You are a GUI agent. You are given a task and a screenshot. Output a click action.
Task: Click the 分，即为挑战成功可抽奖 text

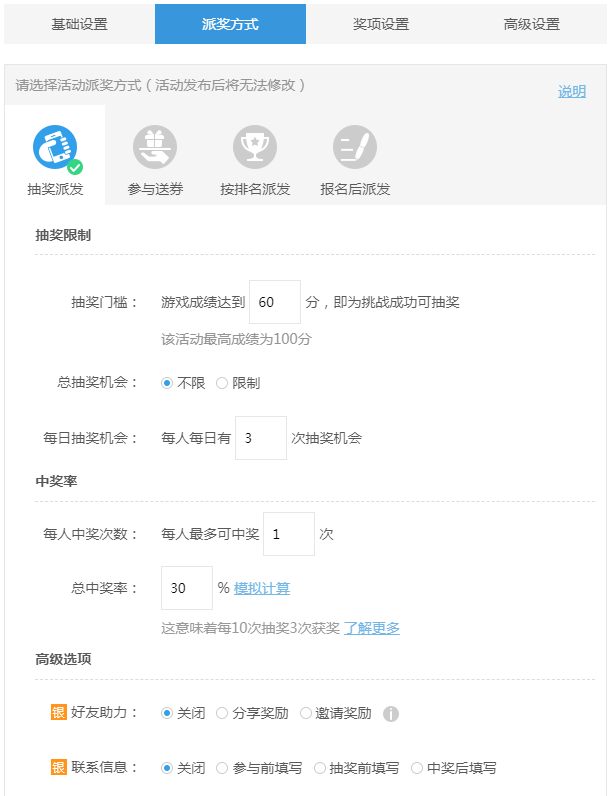(x=383, y=303)
